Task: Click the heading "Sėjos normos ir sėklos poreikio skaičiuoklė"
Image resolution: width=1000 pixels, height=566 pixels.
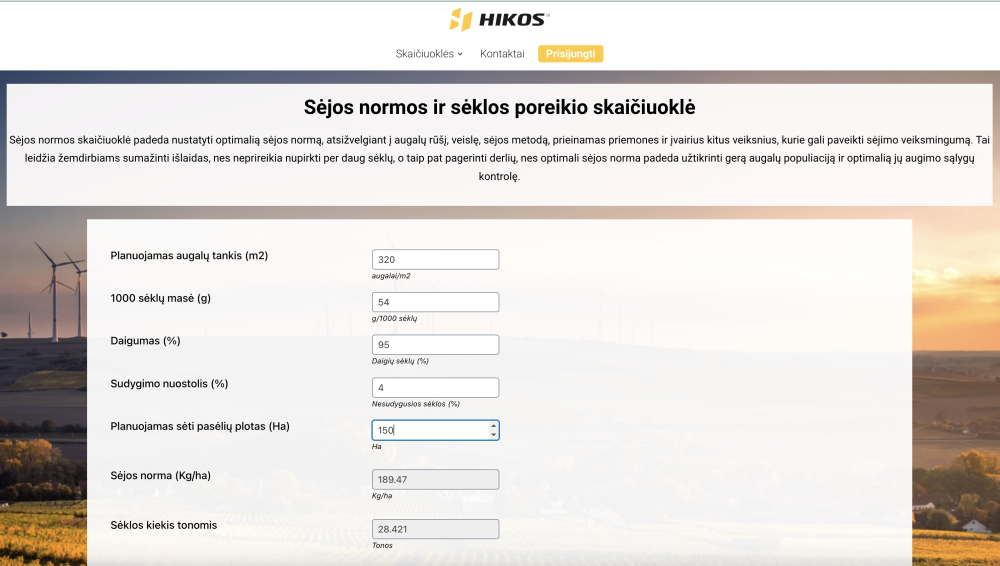Action: [x=499, y=107]
